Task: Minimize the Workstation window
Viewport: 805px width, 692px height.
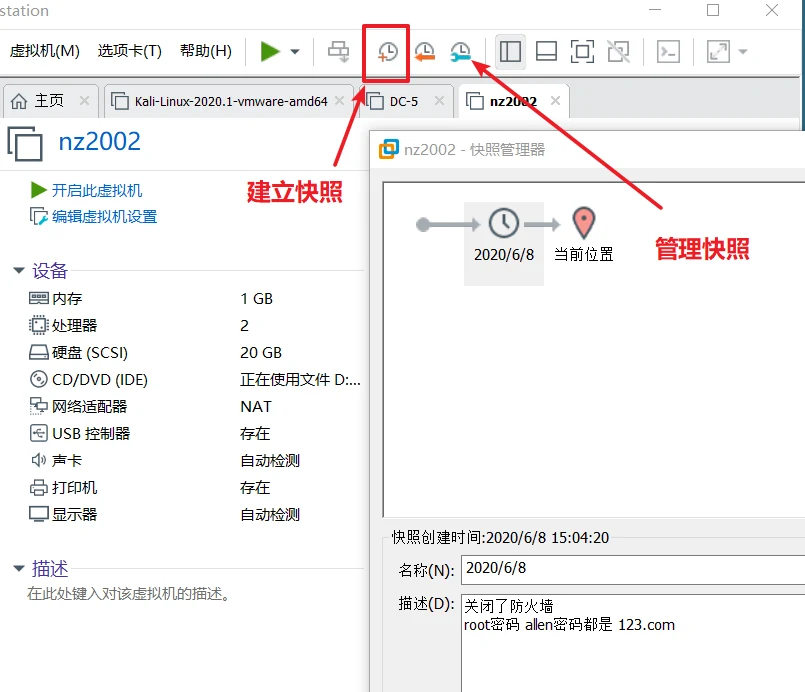Action: [655, 10]
